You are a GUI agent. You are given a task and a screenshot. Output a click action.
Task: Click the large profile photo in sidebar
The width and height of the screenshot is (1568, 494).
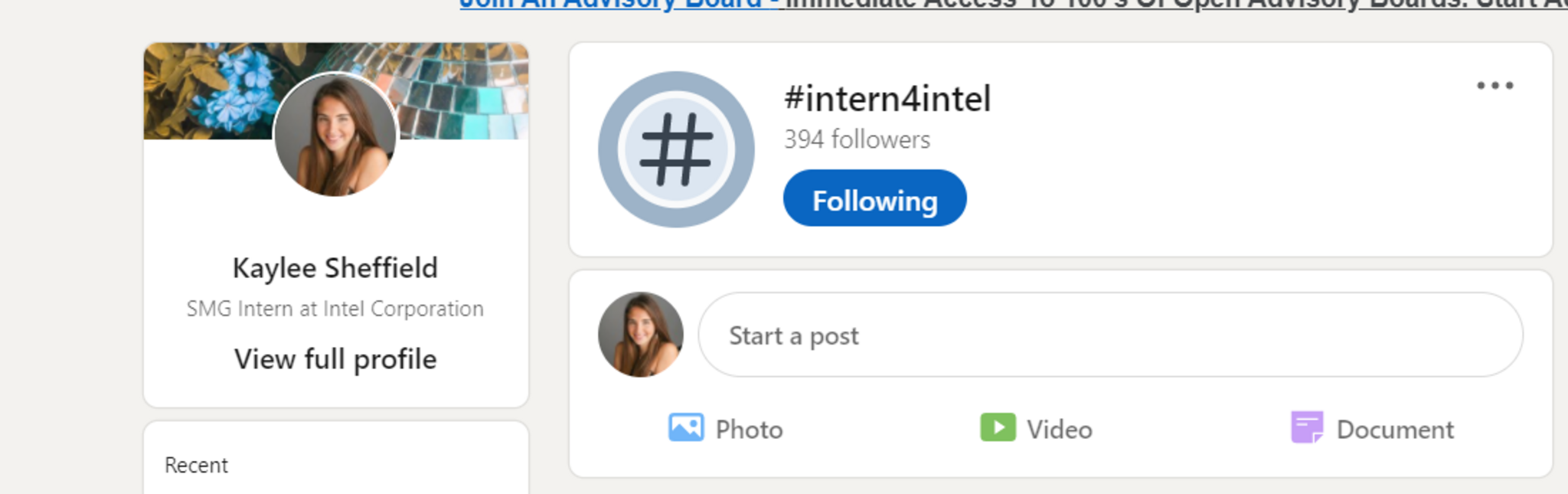point(335,135)
